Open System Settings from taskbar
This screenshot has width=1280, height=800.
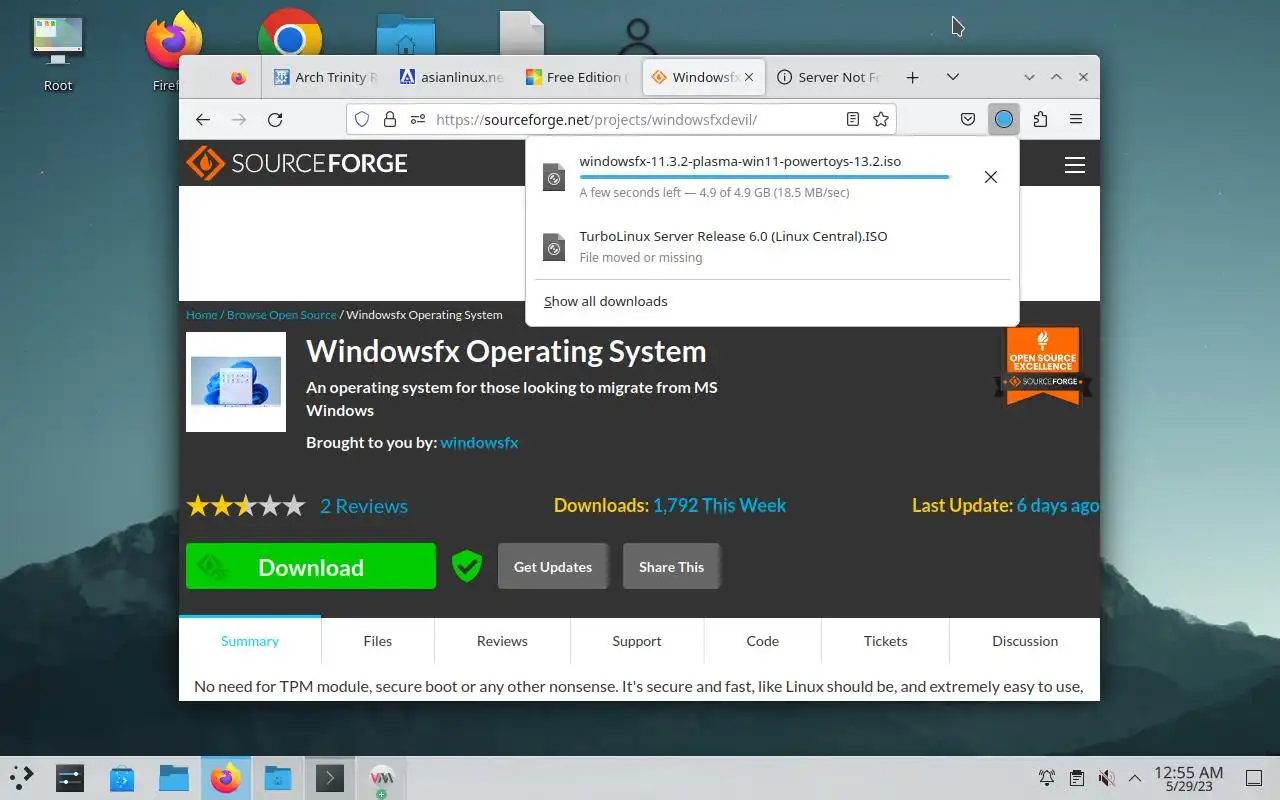(x=70, y=778)
